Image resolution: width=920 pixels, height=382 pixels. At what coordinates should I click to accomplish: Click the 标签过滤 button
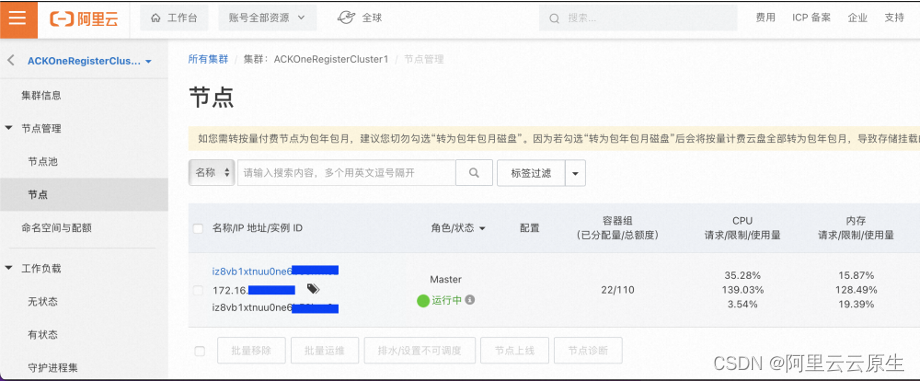point(531,173)
